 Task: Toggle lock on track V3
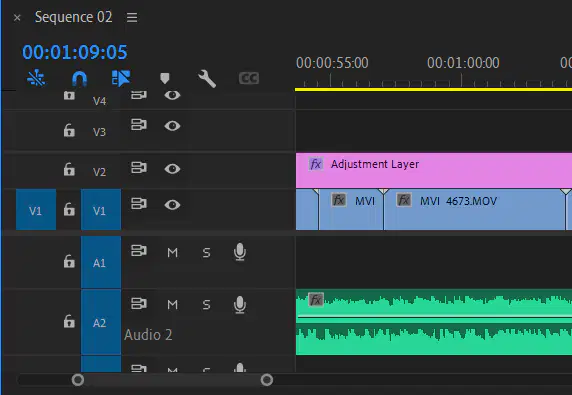(69, 130)
